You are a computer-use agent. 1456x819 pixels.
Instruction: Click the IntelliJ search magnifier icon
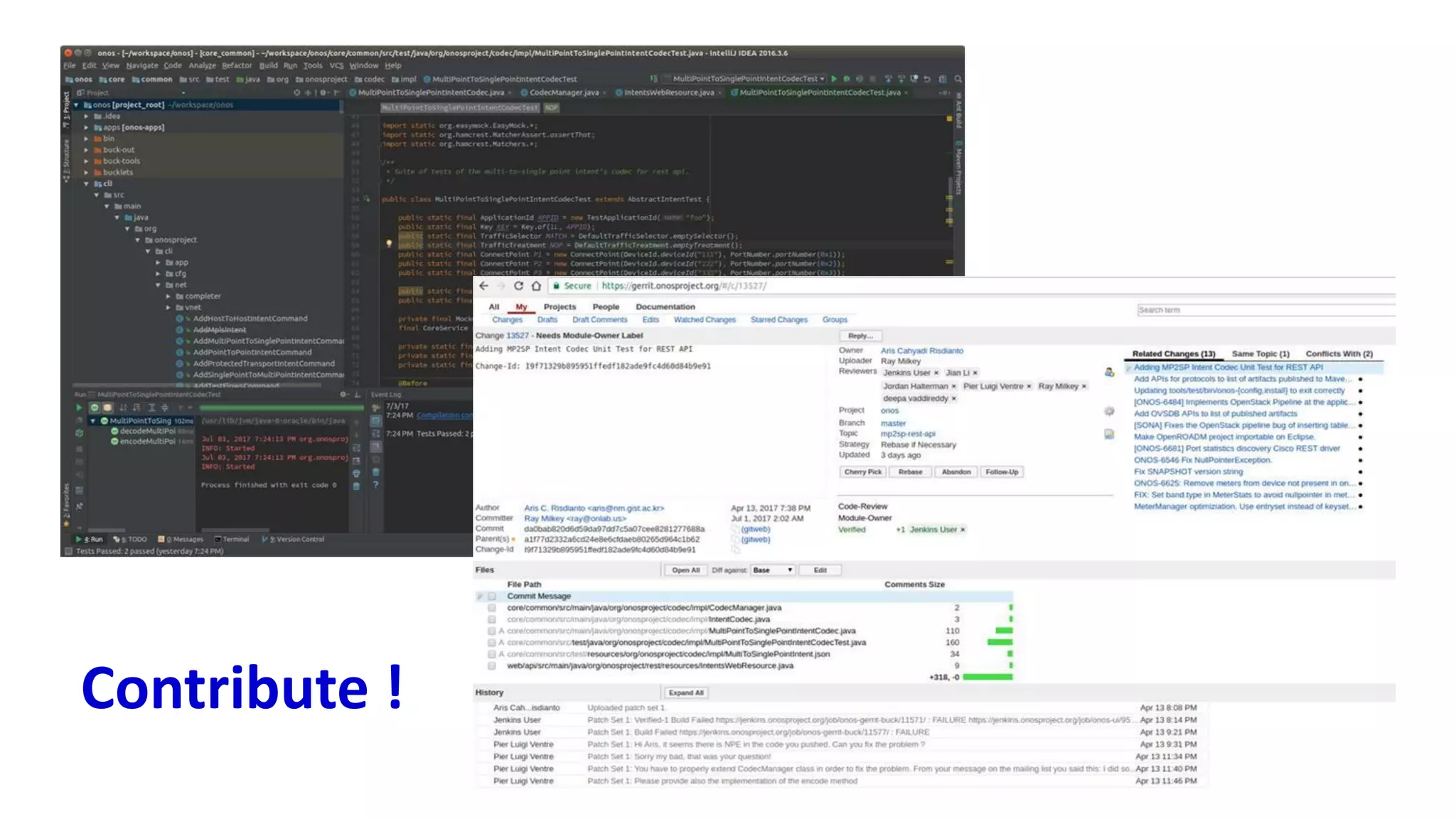(958, 79)
